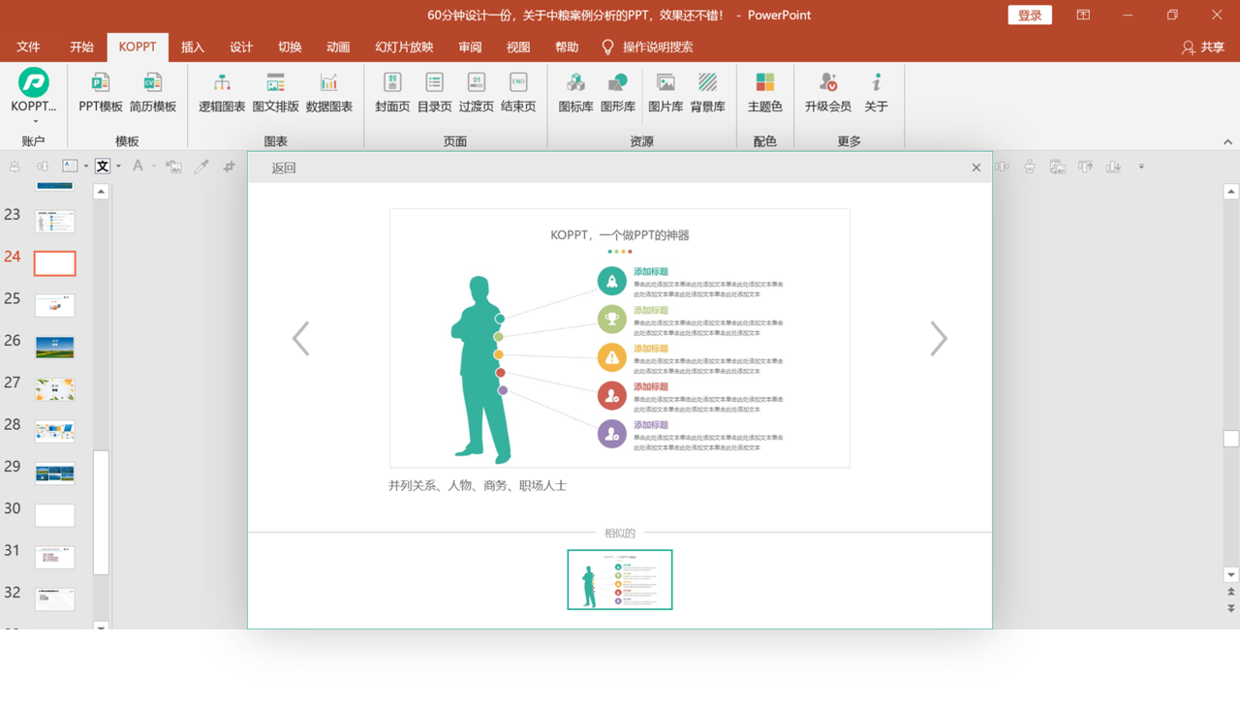The height and width of the screenshot is (704, 1240).
Task: Close the template preview panel
Action: coord(976,168)
